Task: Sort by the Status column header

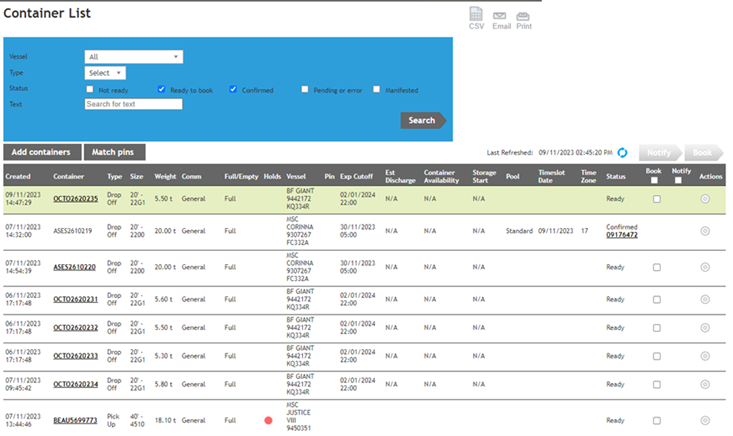Action: click(x=616, y=176)
